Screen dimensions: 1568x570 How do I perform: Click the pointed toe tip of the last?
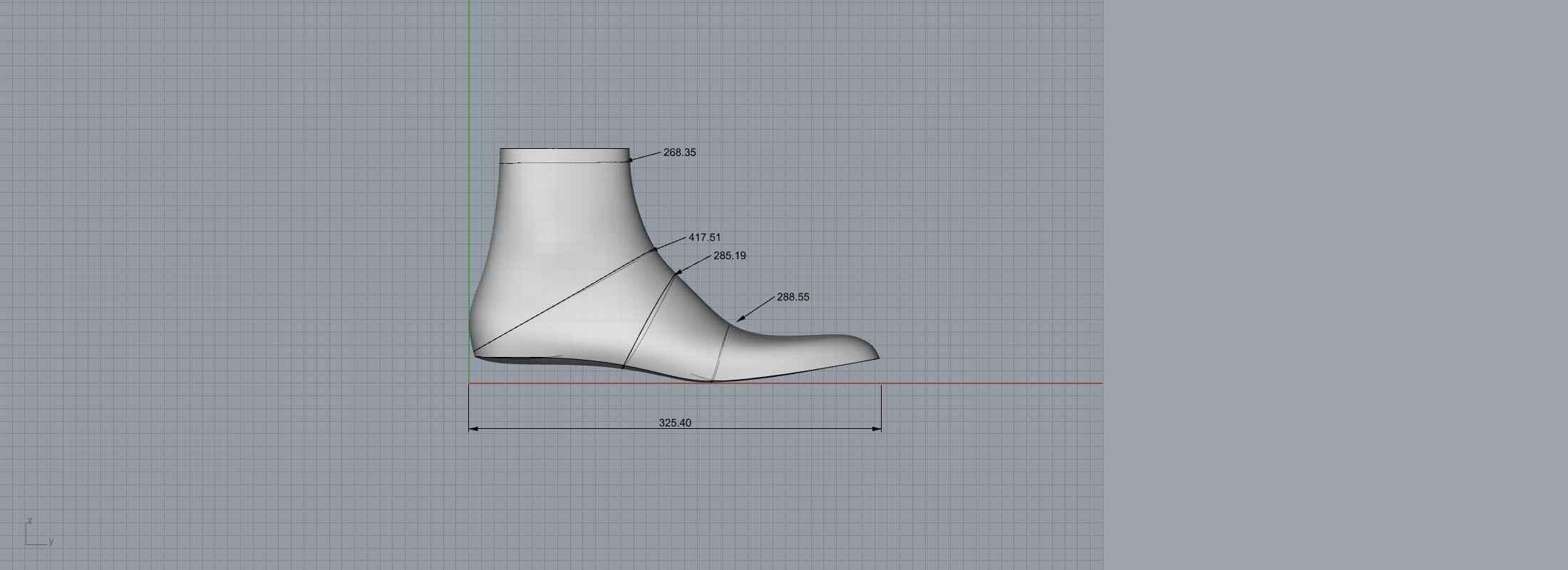(x=877, y=358)
